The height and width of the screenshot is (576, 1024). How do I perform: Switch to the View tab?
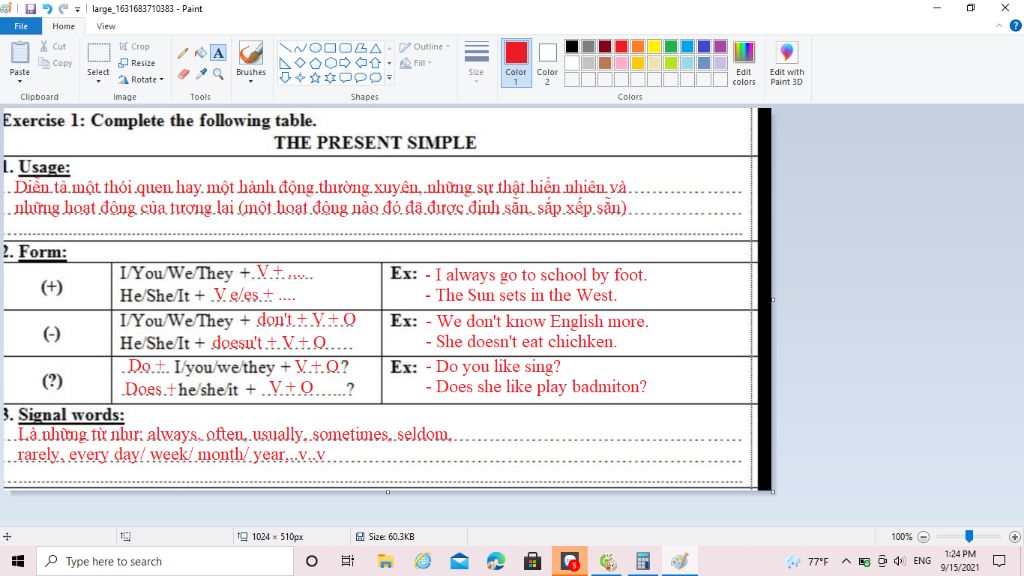(x=106, y=26)
